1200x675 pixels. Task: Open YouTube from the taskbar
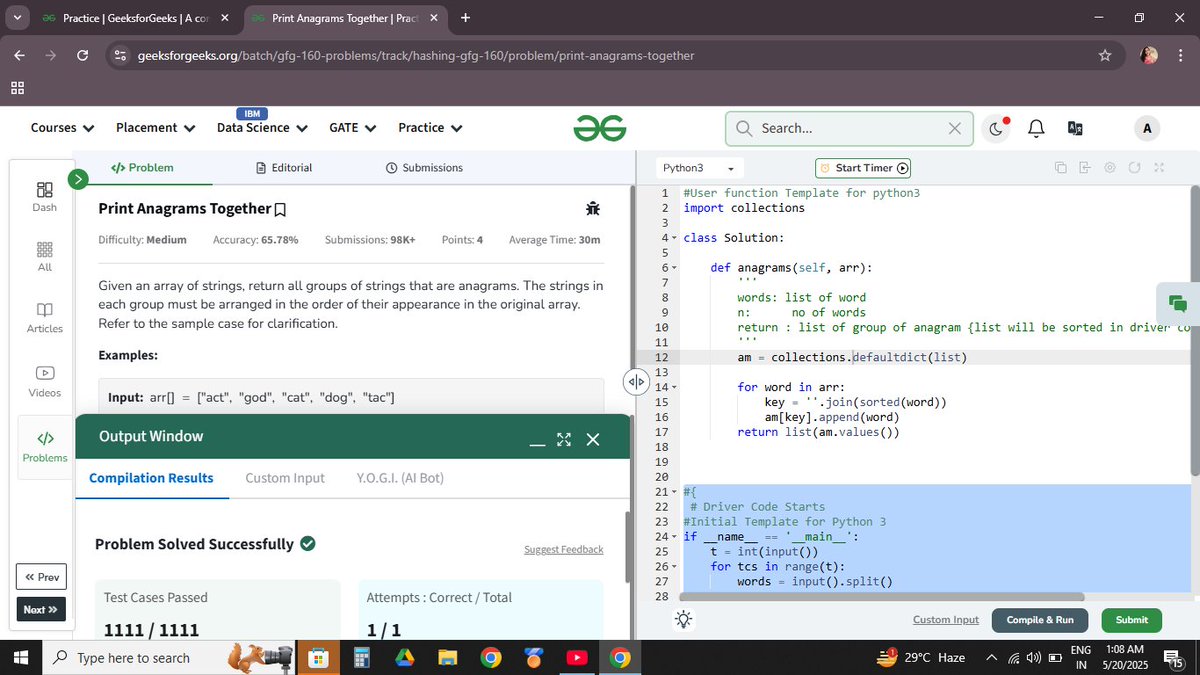(577, 657)
